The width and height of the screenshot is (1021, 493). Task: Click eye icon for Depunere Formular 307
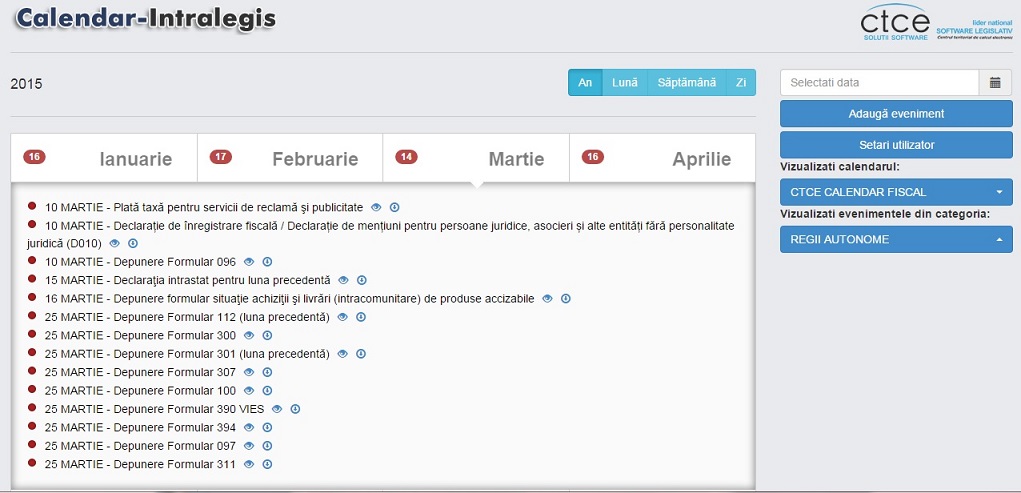249,372
